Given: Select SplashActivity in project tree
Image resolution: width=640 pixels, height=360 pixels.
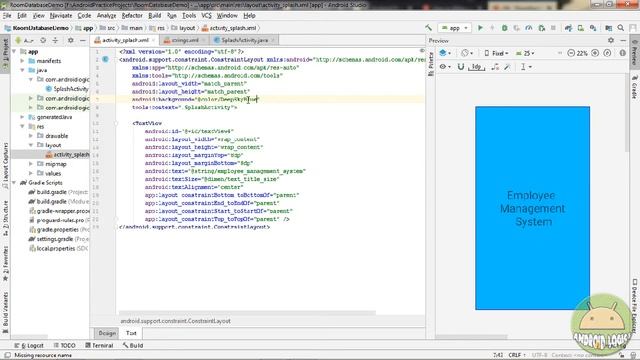Looking at the screenshot, I should (67, 89).
